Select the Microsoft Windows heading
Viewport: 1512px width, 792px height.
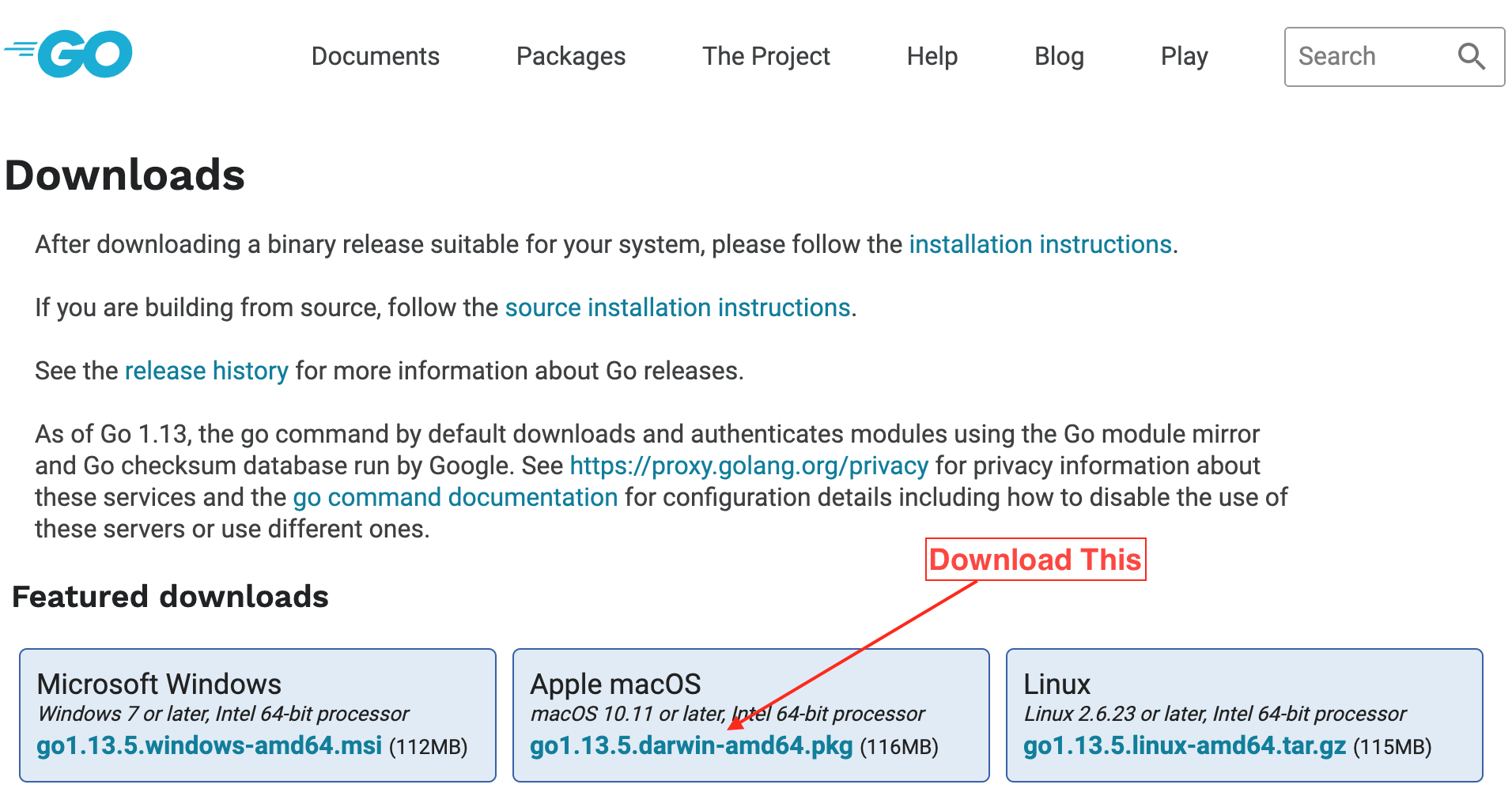pos(159,684)
